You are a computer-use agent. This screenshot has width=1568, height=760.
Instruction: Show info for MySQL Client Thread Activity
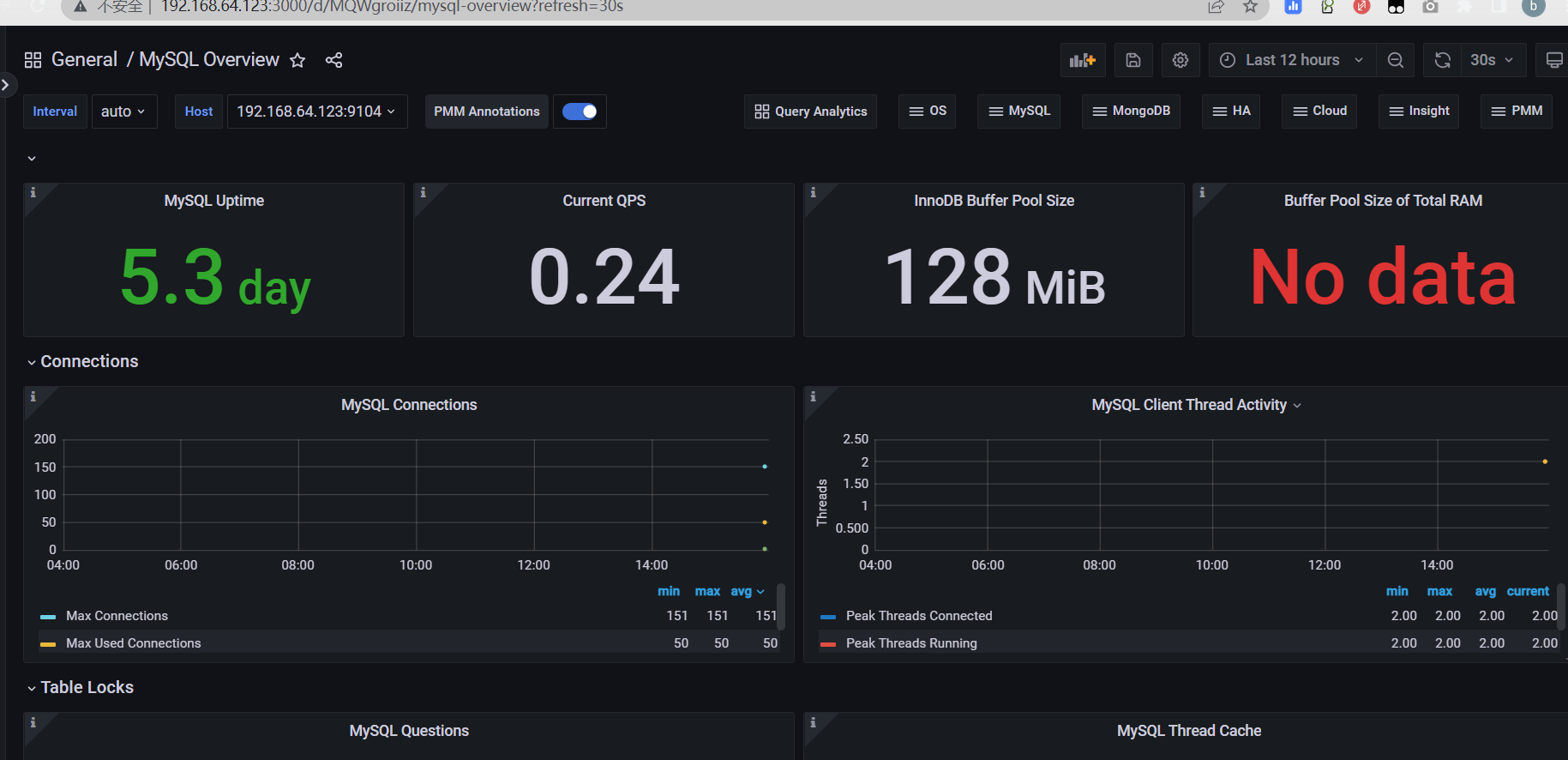(x=814, y=396)
